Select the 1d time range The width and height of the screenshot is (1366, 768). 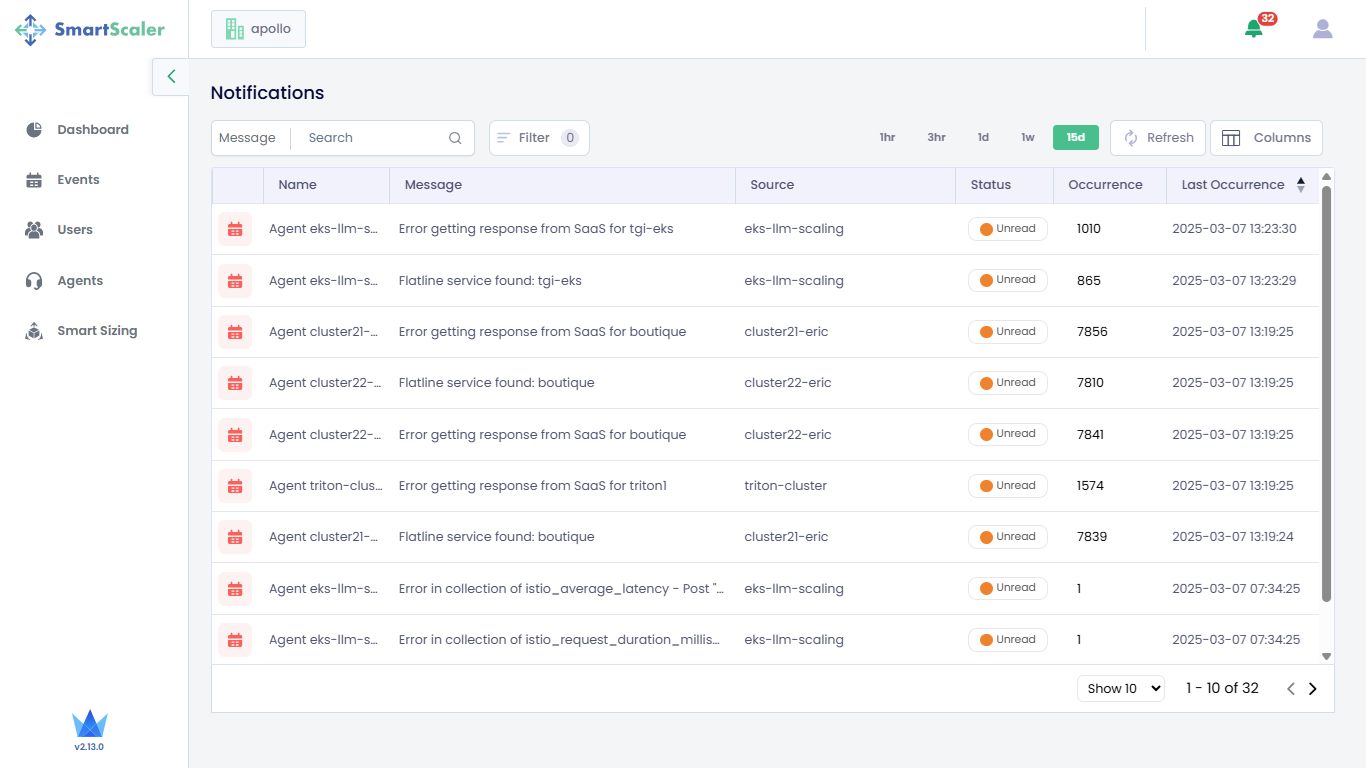pos(983,138)
